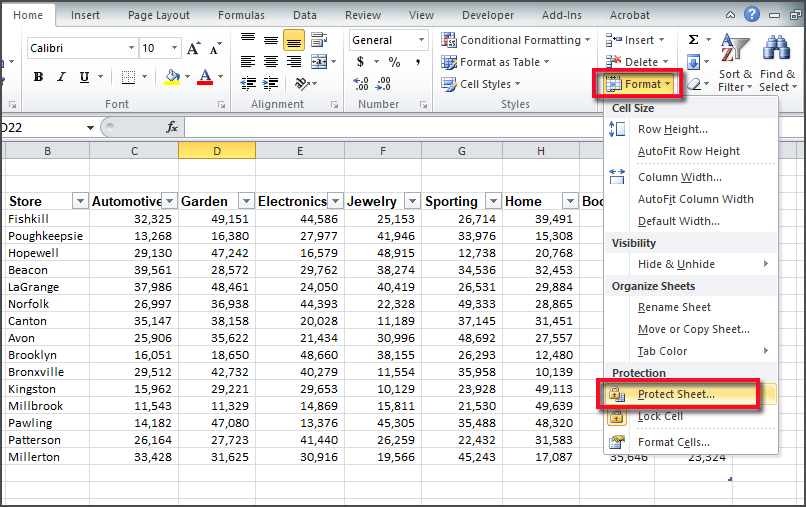Select Top Align icon

[248, 40]
